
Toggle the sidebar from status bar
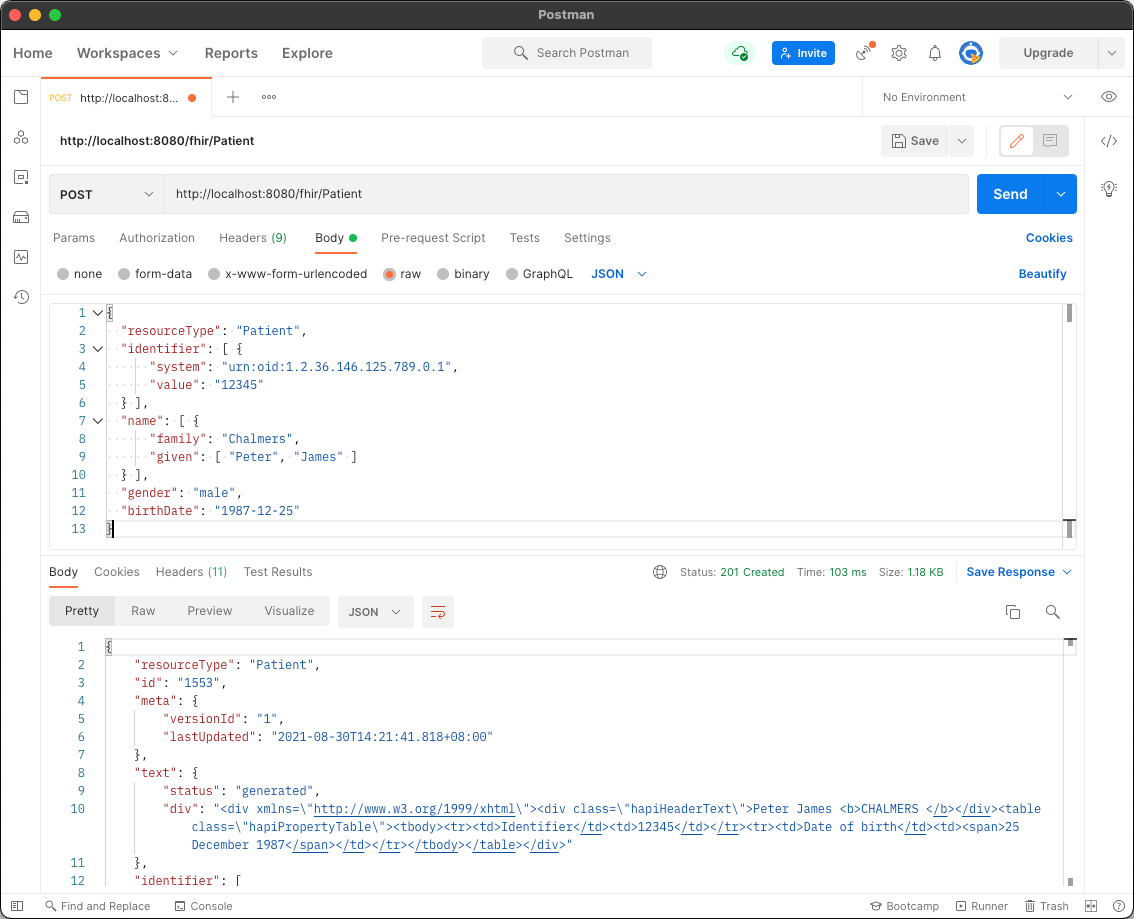click(x=17, y=906)
